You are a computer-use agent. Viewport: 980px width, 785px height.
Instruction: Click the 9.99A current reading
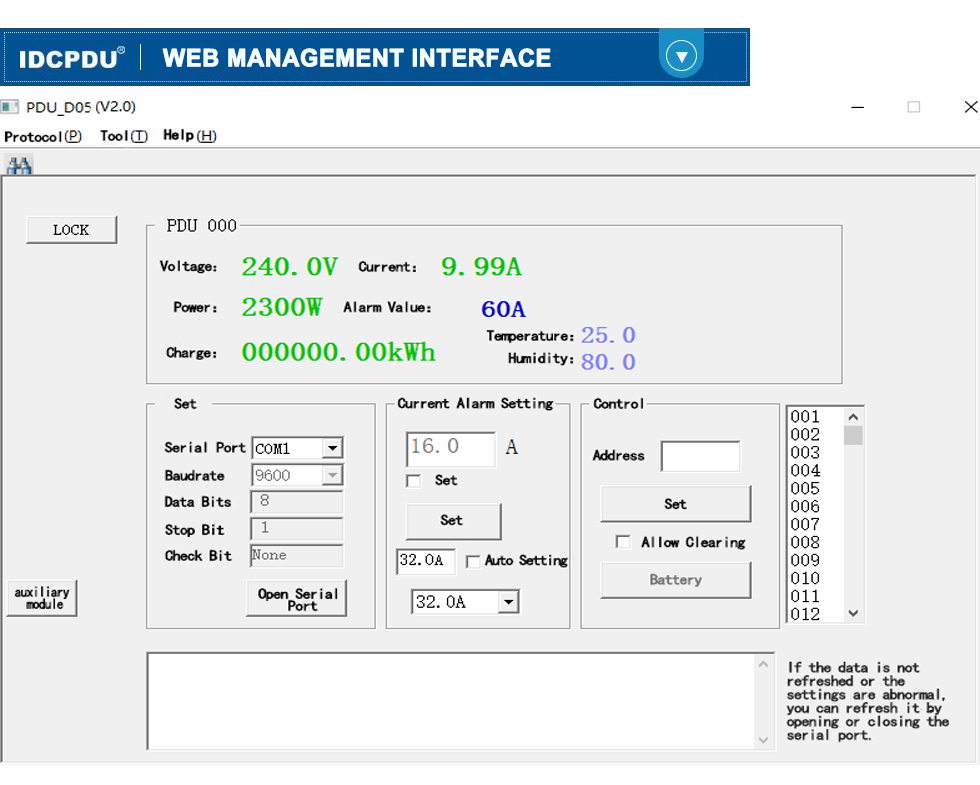pos(481,267)
